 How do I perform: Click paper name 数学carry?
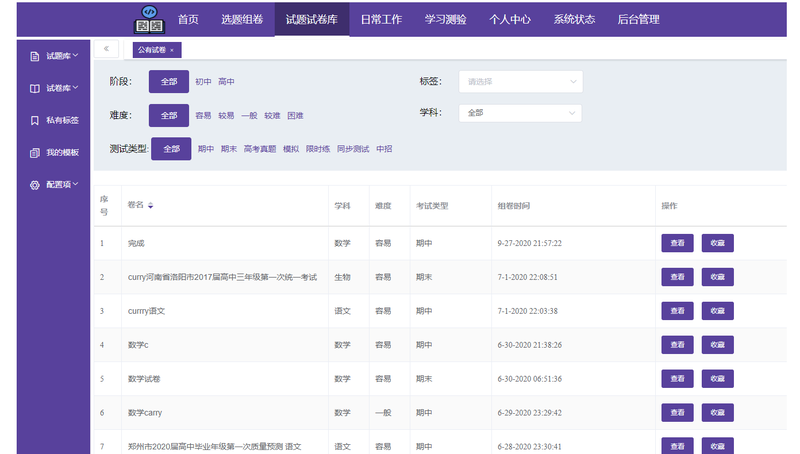tap(145, 413)
